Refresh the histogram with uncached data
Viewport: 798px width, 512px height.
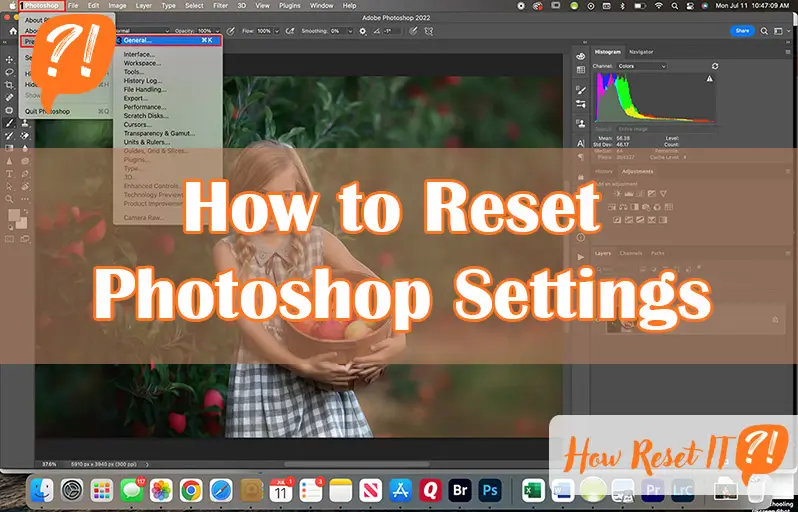715,66
